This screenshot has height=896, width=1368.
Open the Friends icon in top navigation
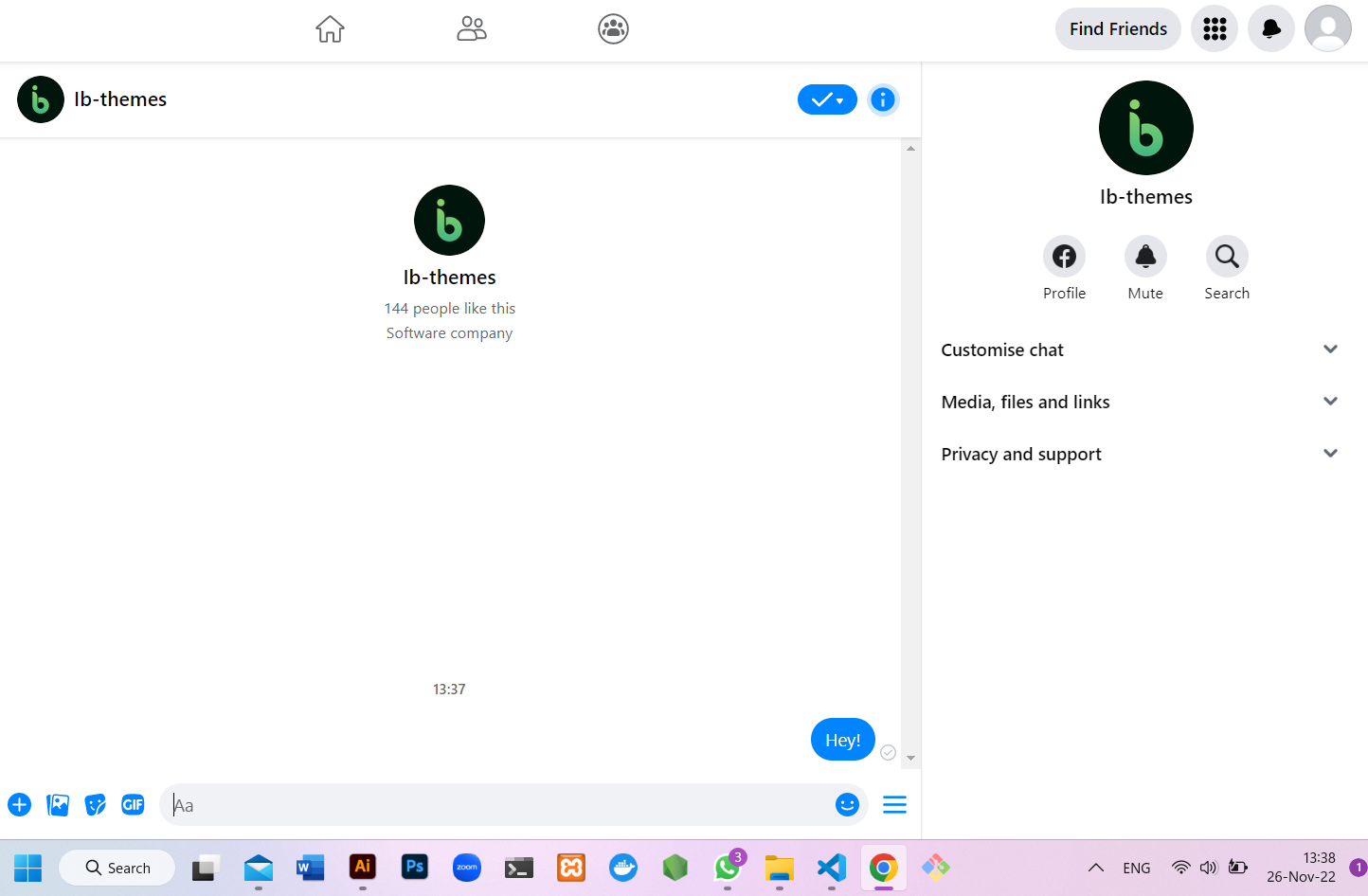pyautogui.click(x=472, y=28)
